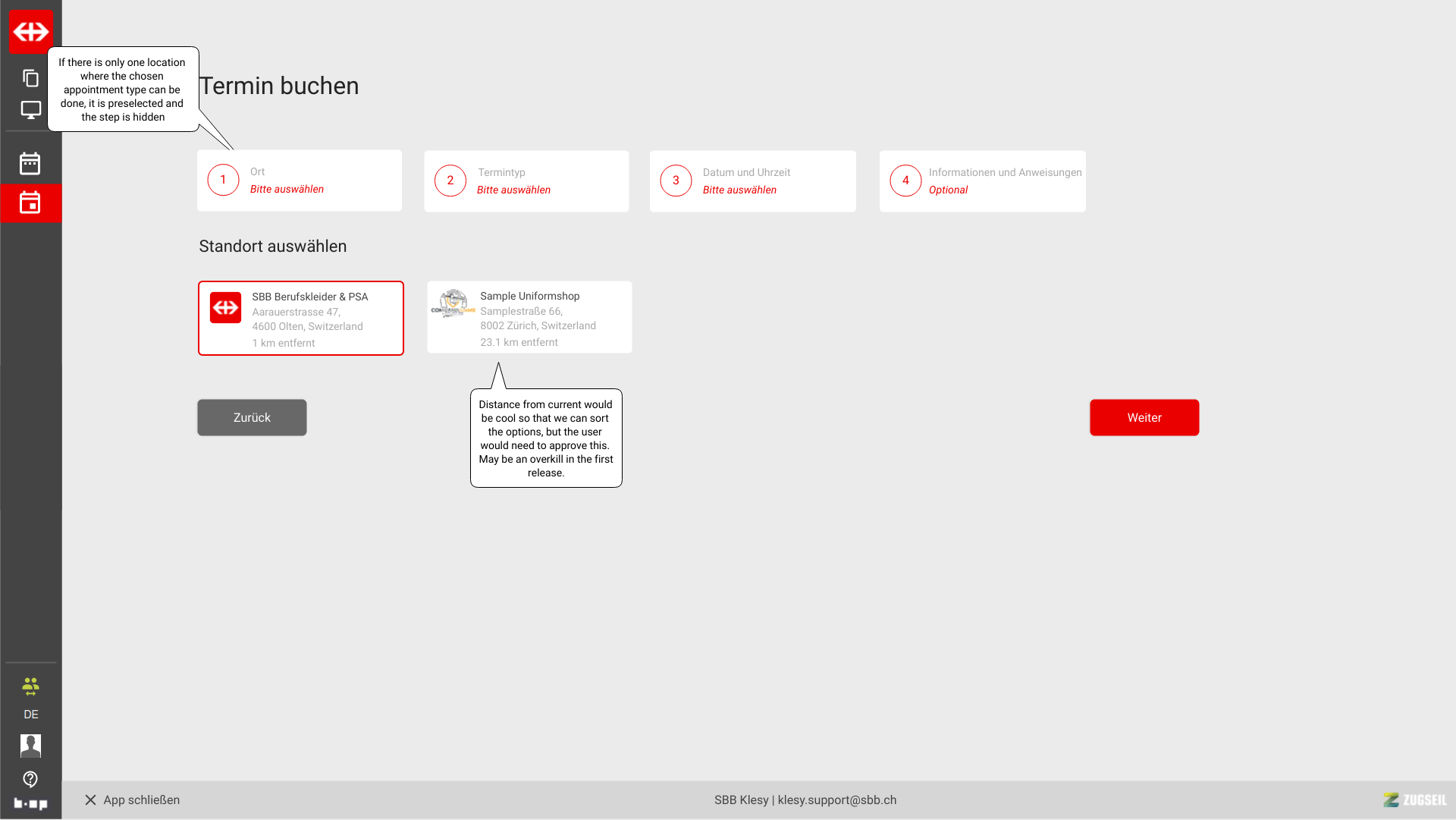Click the switch user people icon
The image size is (1456, 820).
click(30, 686)
